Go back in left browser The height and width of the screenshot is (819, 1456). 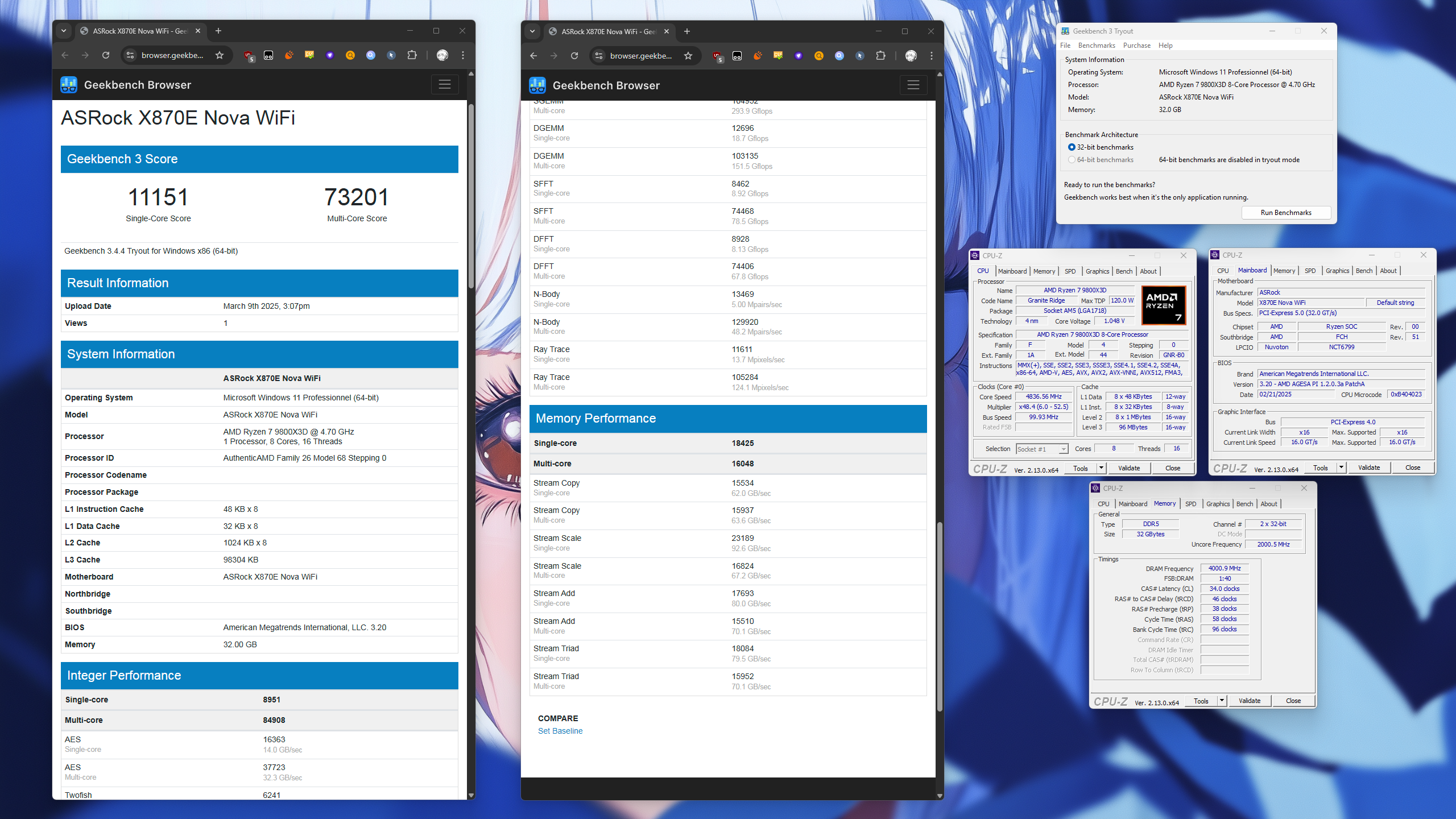tap(65, 55)
